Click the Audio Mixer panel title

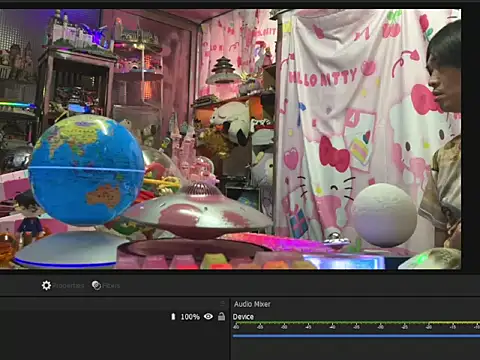pos(252,304)
